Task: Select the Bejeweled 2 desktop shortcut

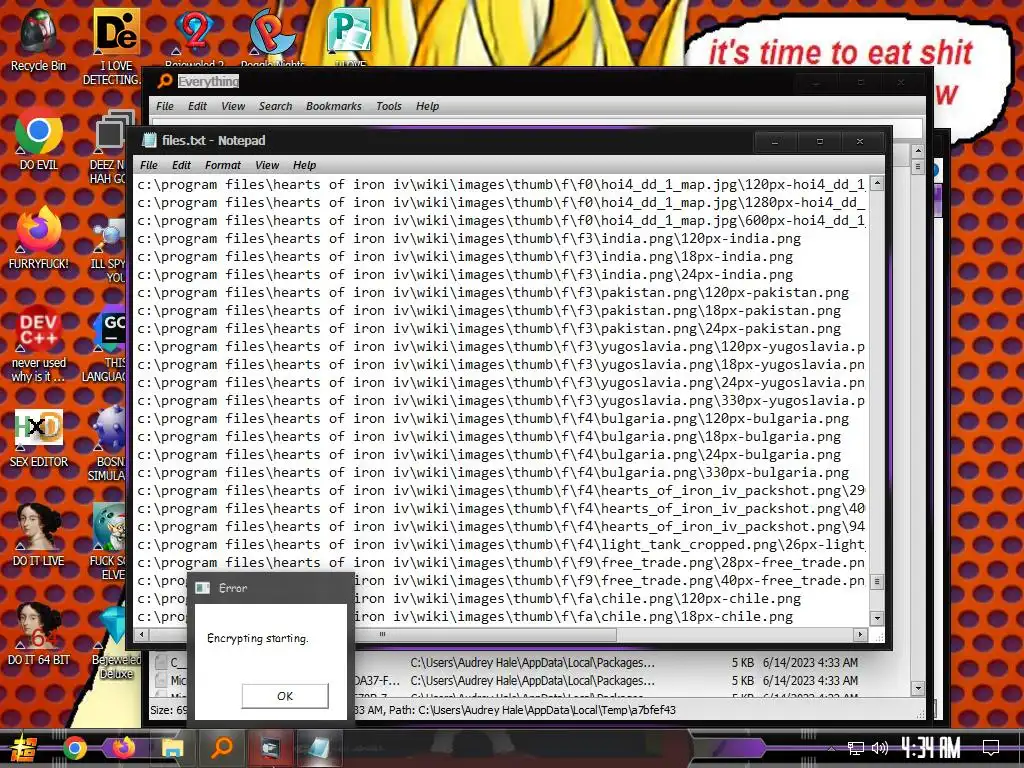Action: click(x=195, y=38)
